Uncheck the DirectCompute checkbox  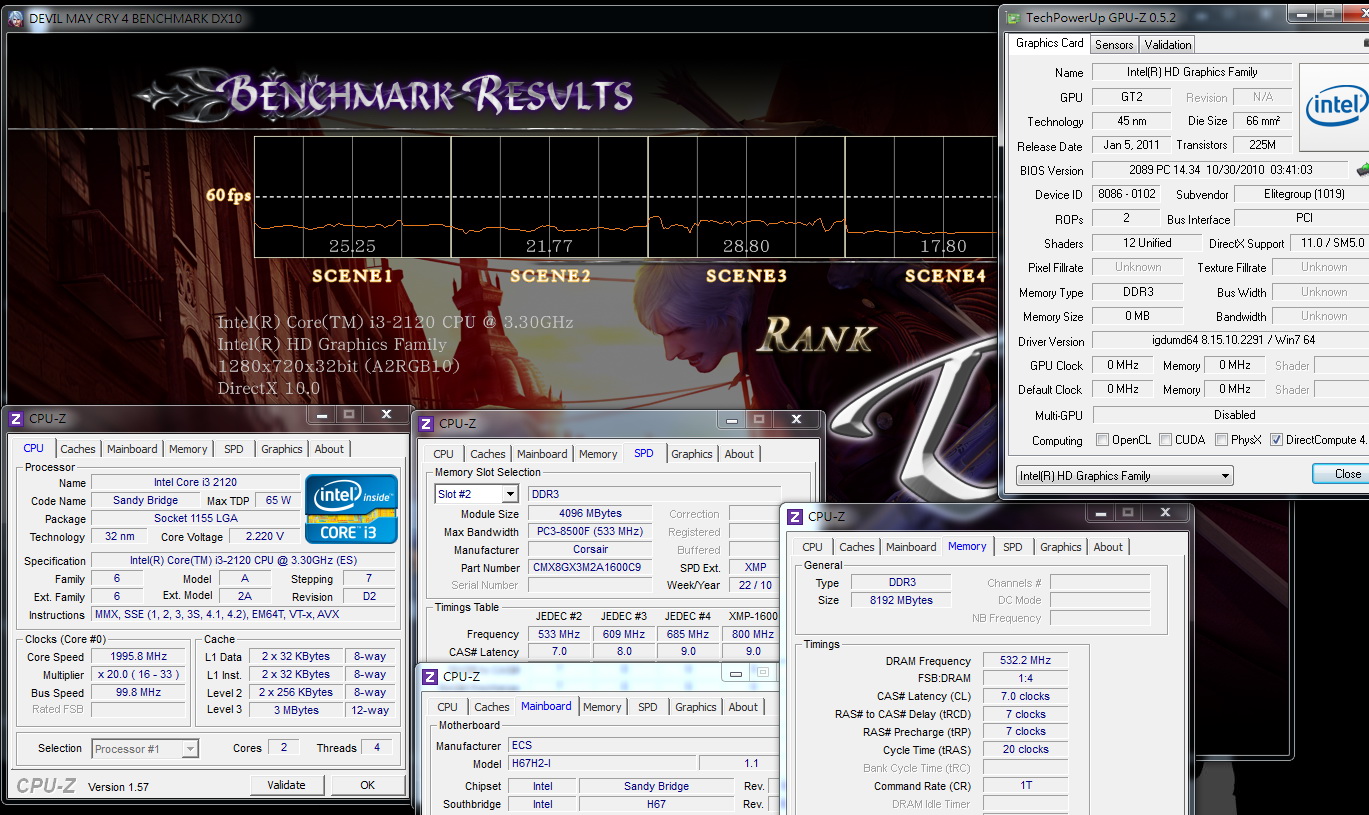(1276, 440)
